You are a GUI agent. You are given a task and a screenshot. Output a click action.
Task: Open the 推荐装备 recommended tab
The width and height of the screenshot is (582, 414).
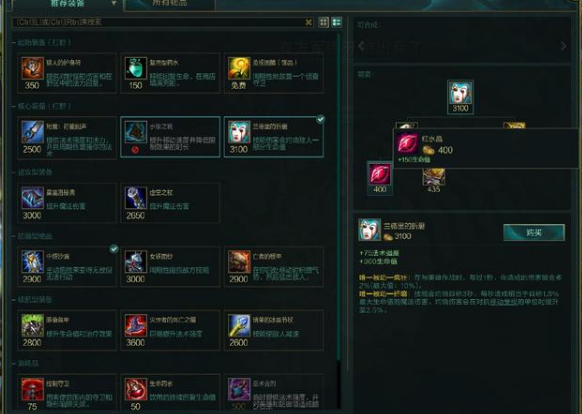point(67,4)
